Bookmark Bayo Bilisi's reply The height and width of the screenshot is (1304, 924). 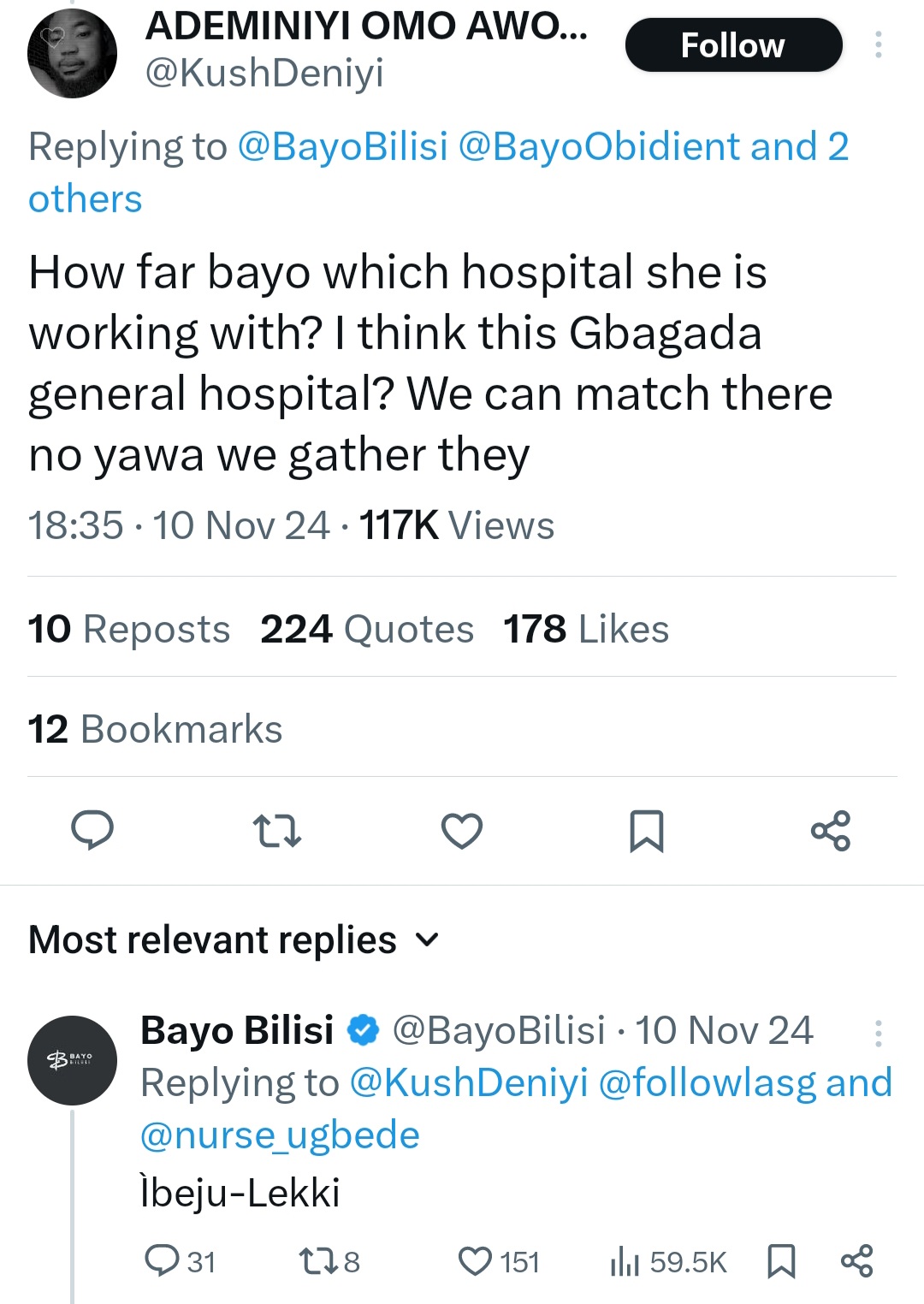coord(781,1261)
